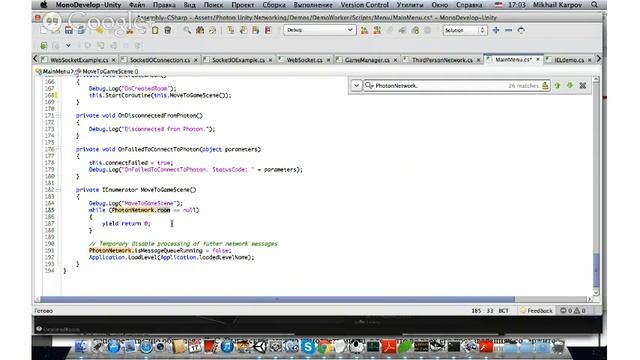640x360 pixels.
Task: Click the Save file toolbar icon
Action: (69, 30)
